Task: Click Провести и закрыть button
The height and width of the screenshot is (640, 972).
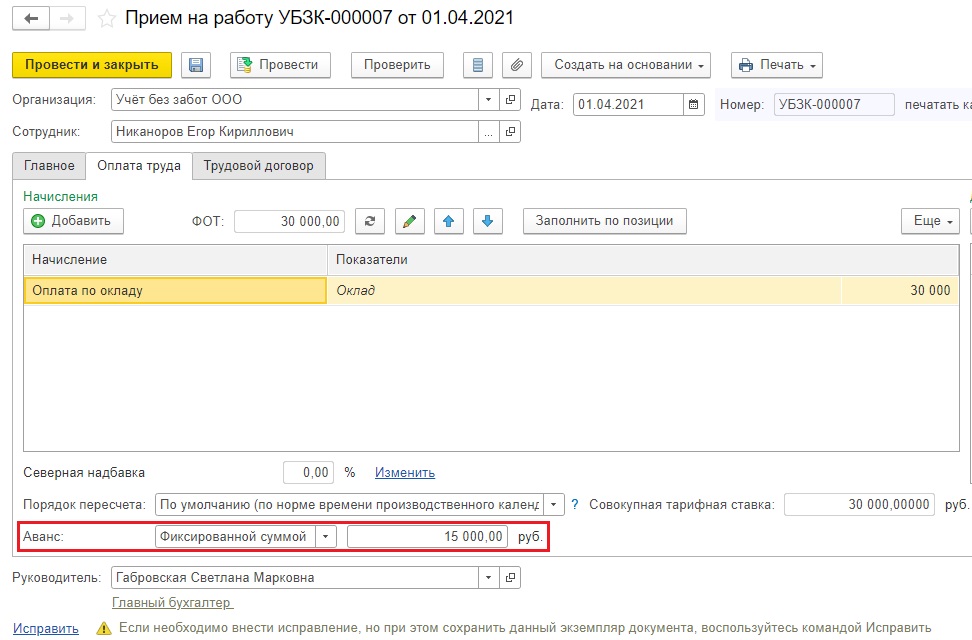Action: click(92, 65)
